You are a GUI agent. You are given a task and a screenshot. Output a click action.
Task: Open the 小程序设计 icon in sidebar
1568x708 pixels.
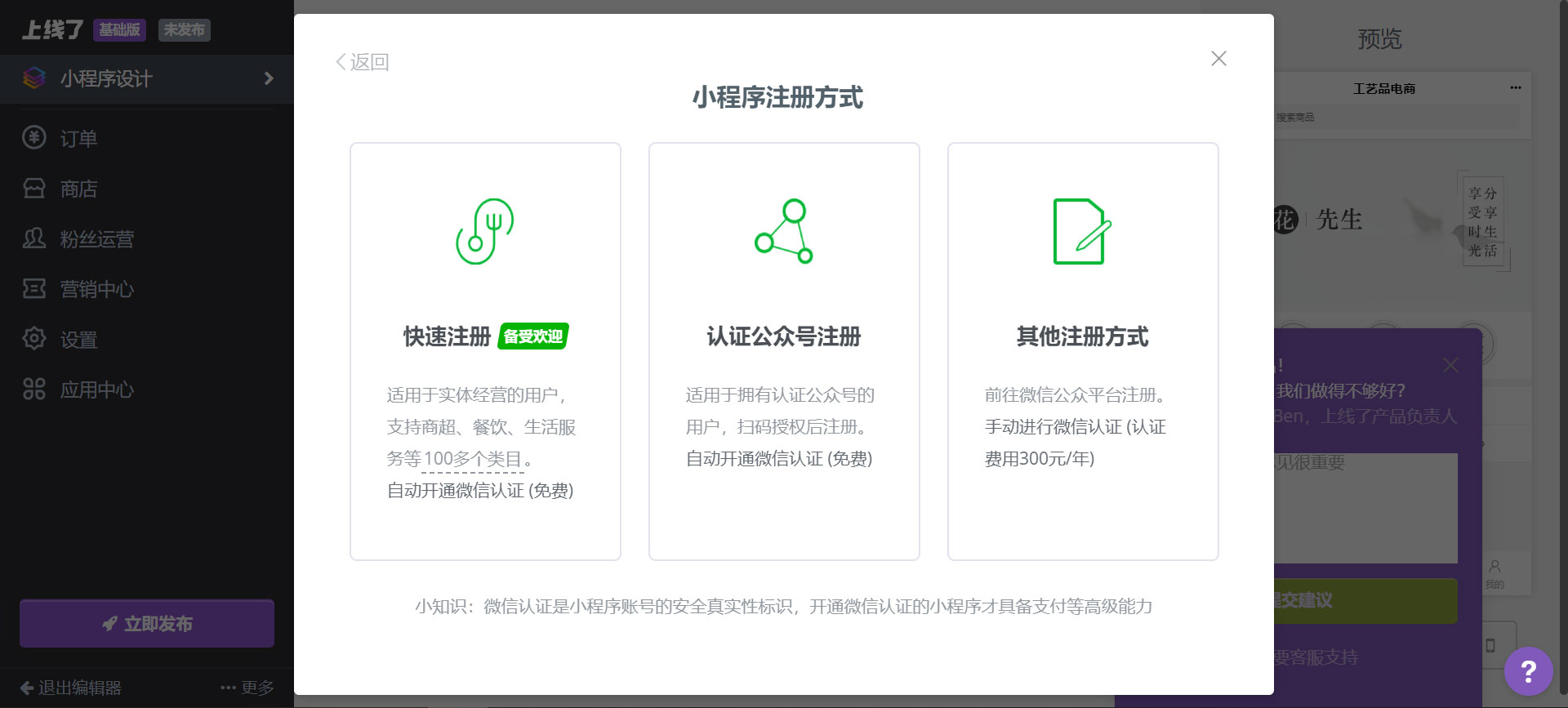(34, 78)
